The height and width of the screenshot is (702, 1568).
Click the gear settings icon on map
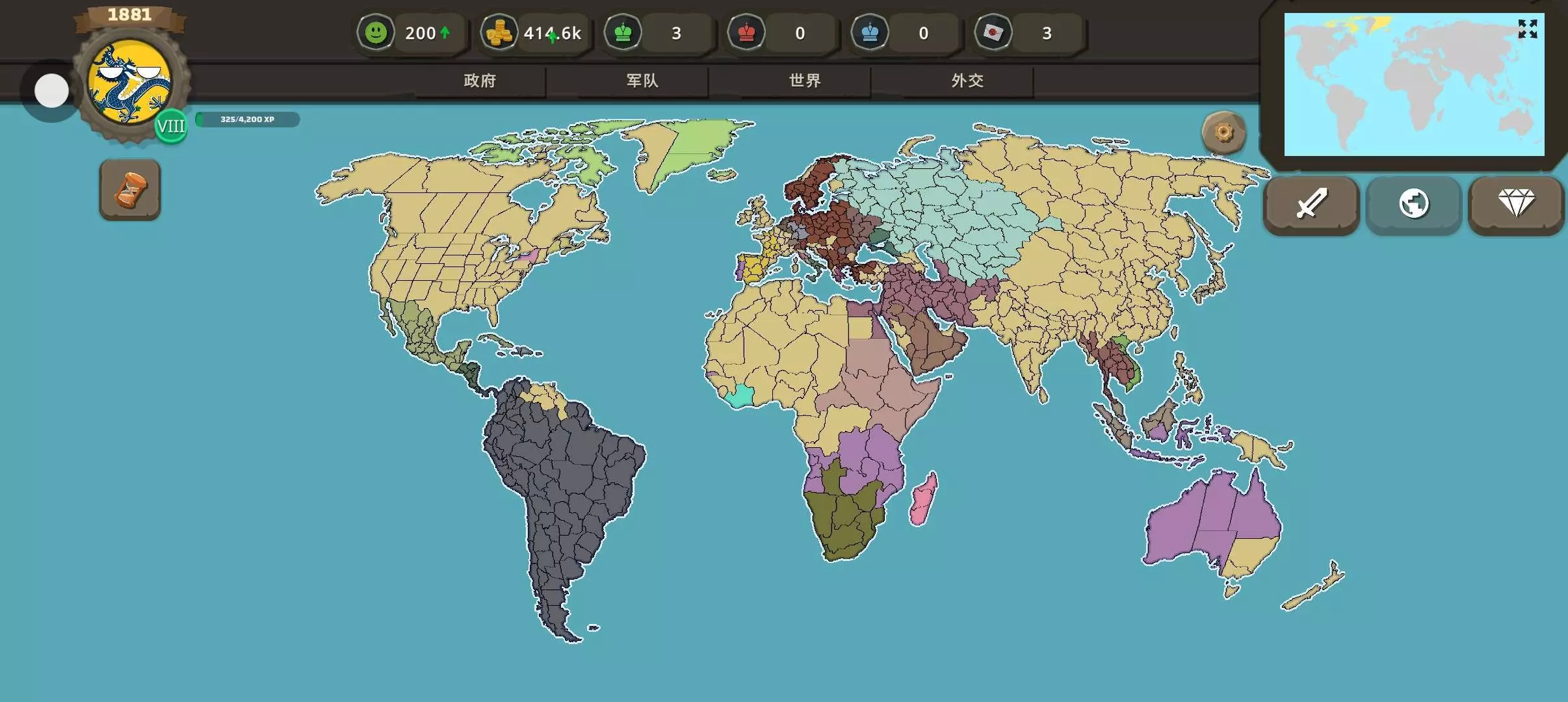pos(1223,133)
